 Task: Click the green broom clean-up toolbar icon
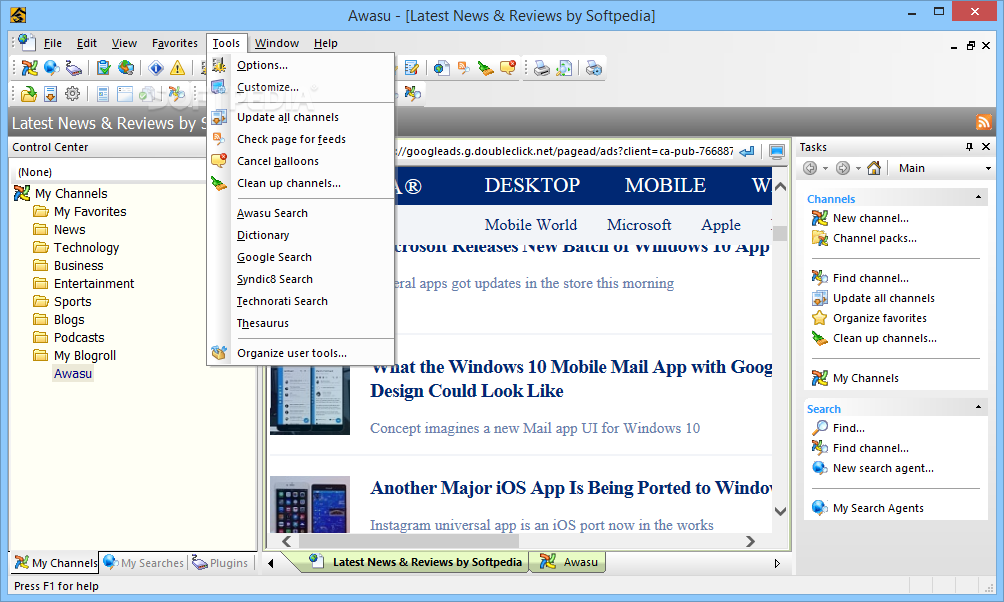coord(485,67)
